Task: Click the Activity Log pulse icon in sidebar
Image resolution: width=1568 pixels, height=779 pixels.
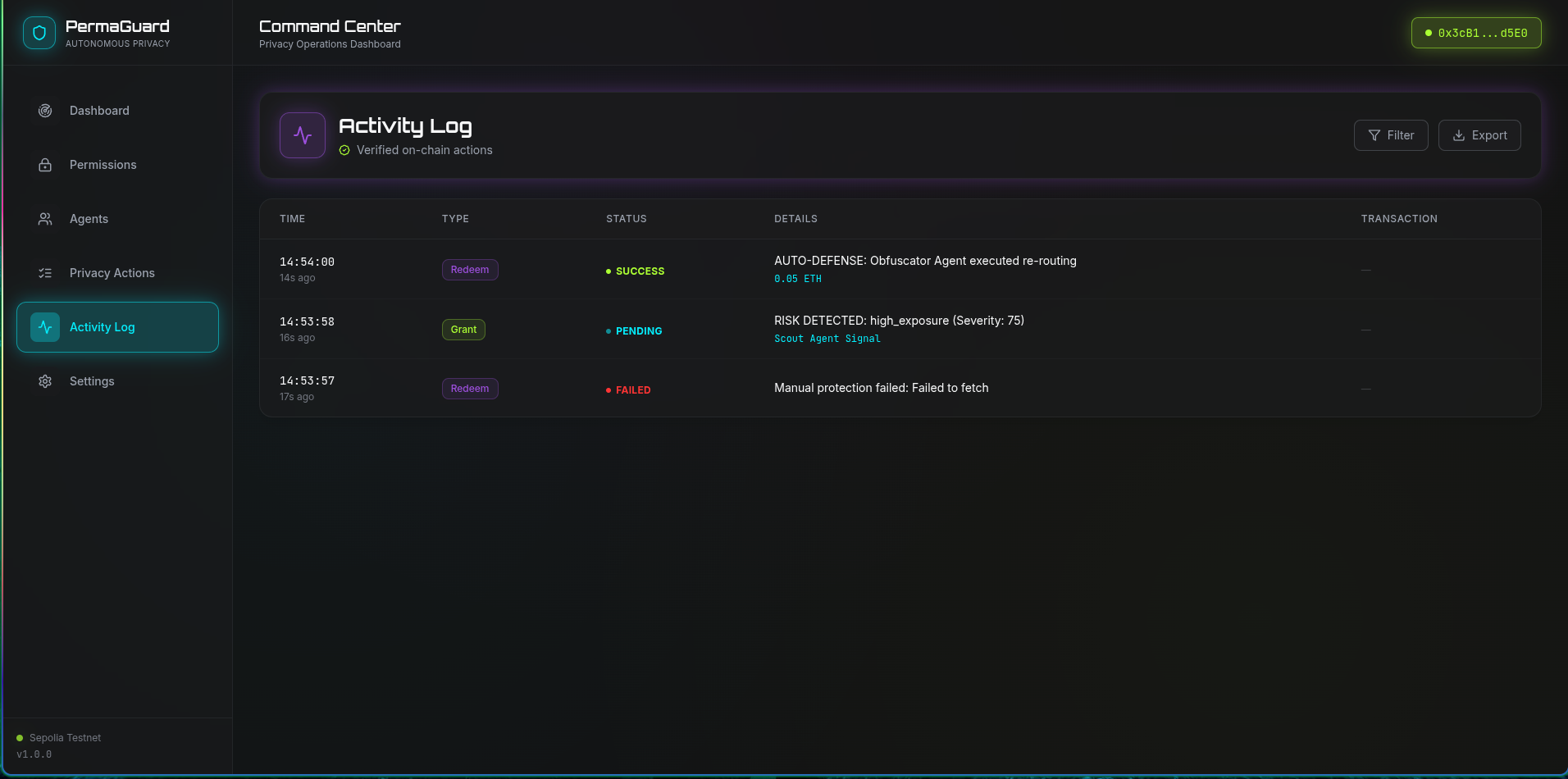Action: [45, 327]
